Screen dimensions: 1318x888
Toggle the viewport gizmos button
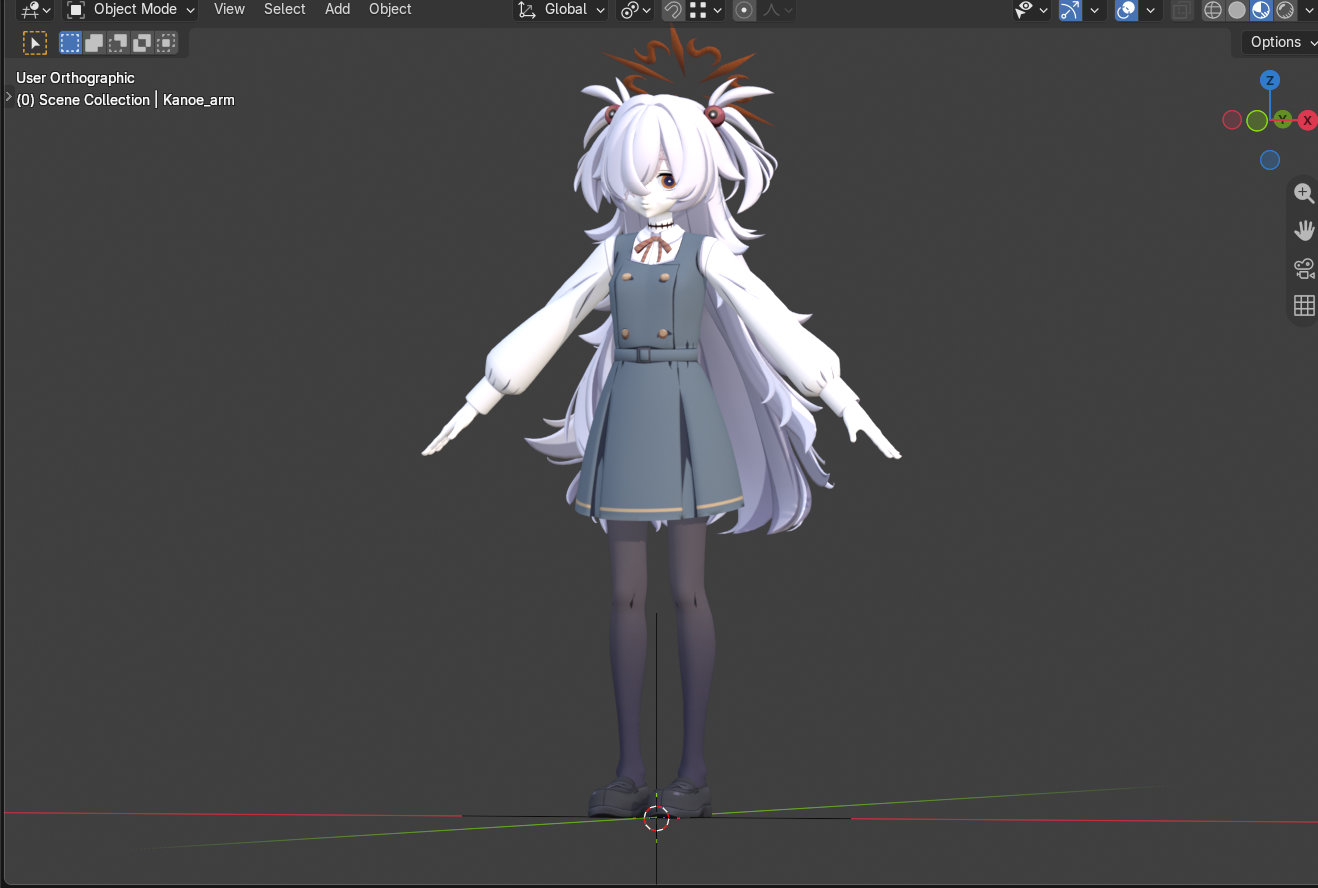(1070, 10)
